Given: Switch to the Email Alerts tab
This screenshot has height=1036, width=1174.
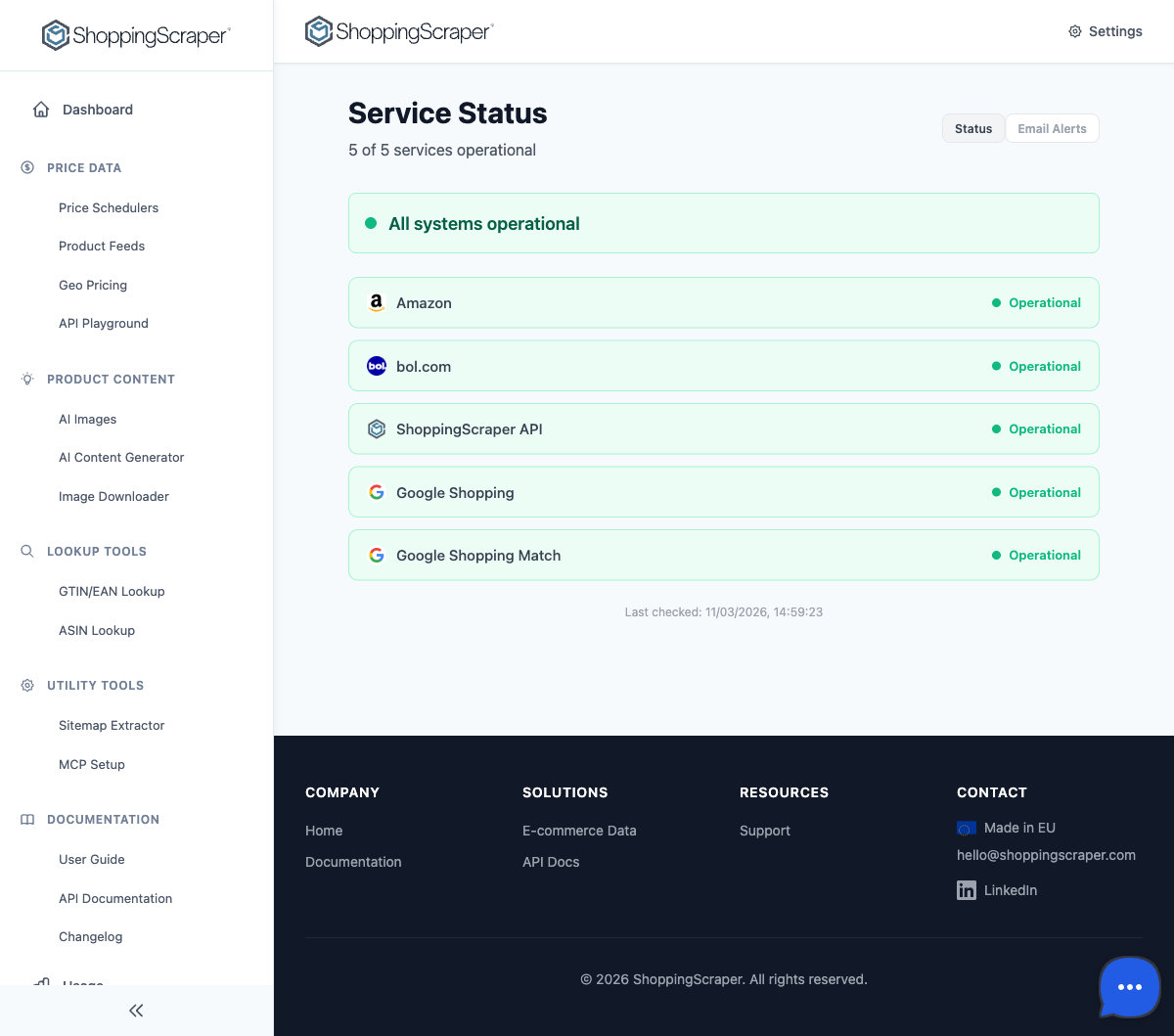Looking at the screenshot, I should 1052,128.
